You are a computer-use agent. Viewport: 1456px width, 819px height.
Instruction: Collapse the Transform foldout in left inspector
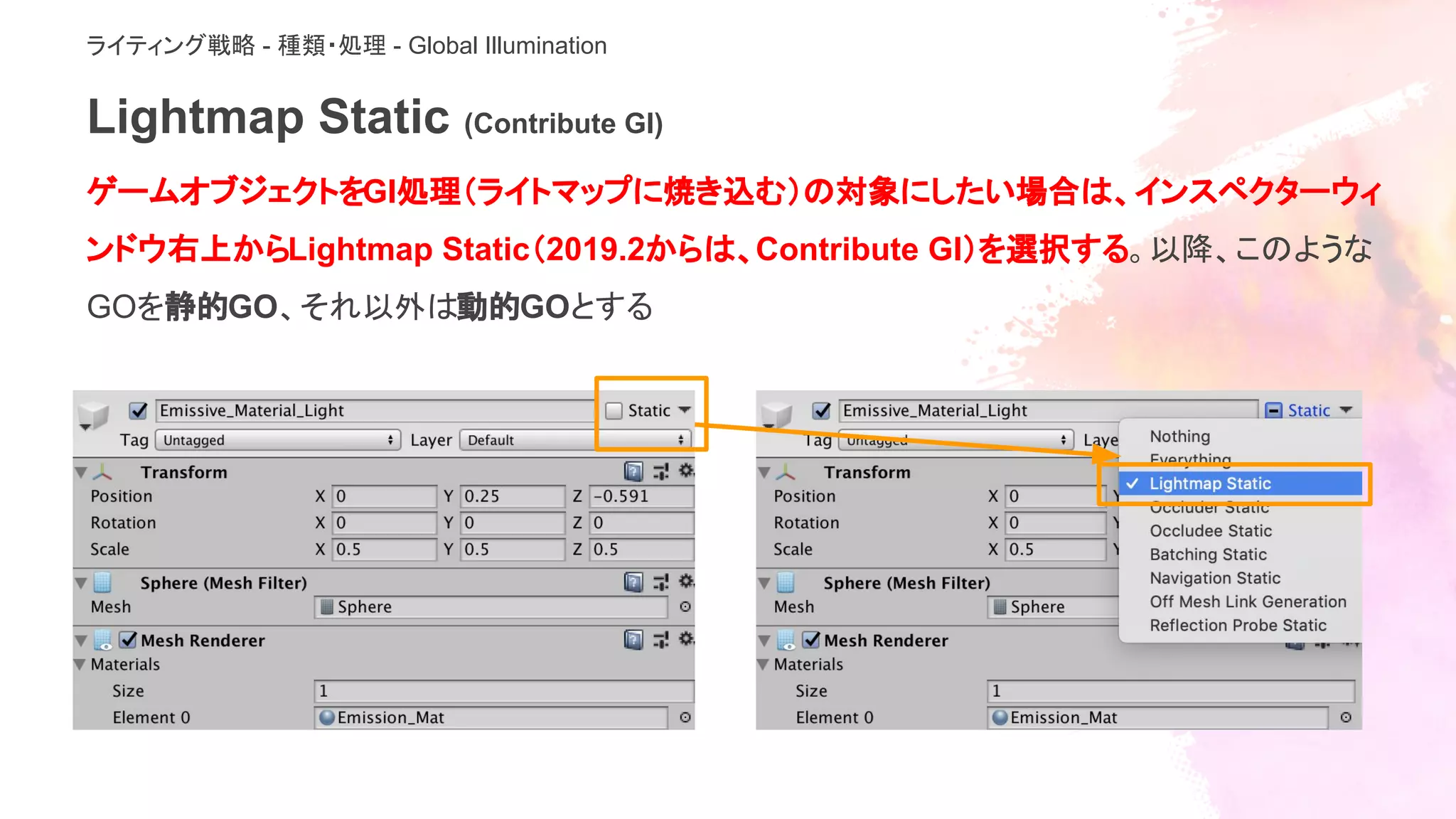(81, 472)
